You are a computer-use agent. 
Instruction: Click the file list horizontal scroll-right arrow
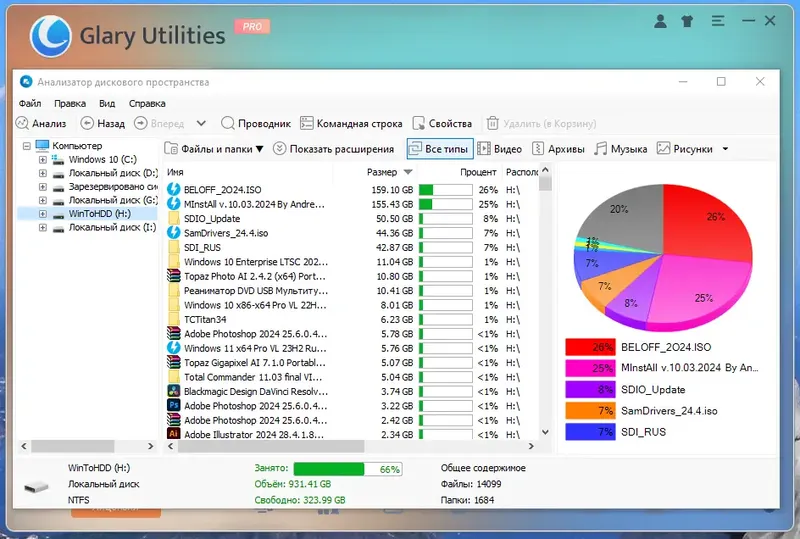click(531, 446)
